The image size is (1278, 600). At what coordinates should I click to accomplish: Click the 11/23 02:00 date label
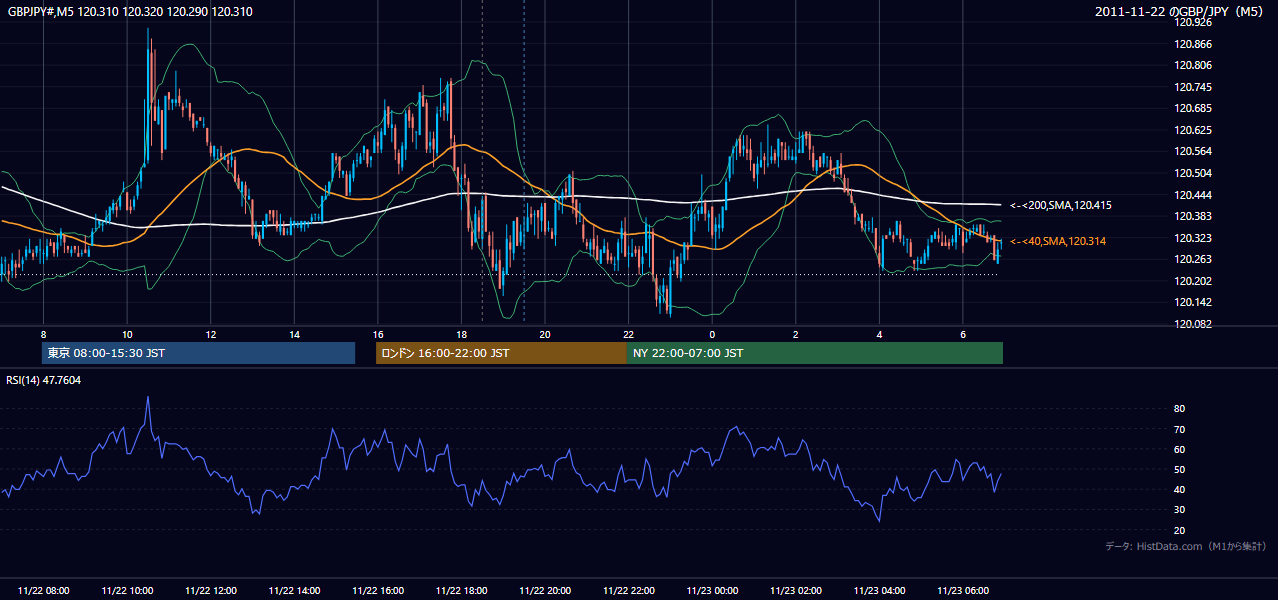795,591
